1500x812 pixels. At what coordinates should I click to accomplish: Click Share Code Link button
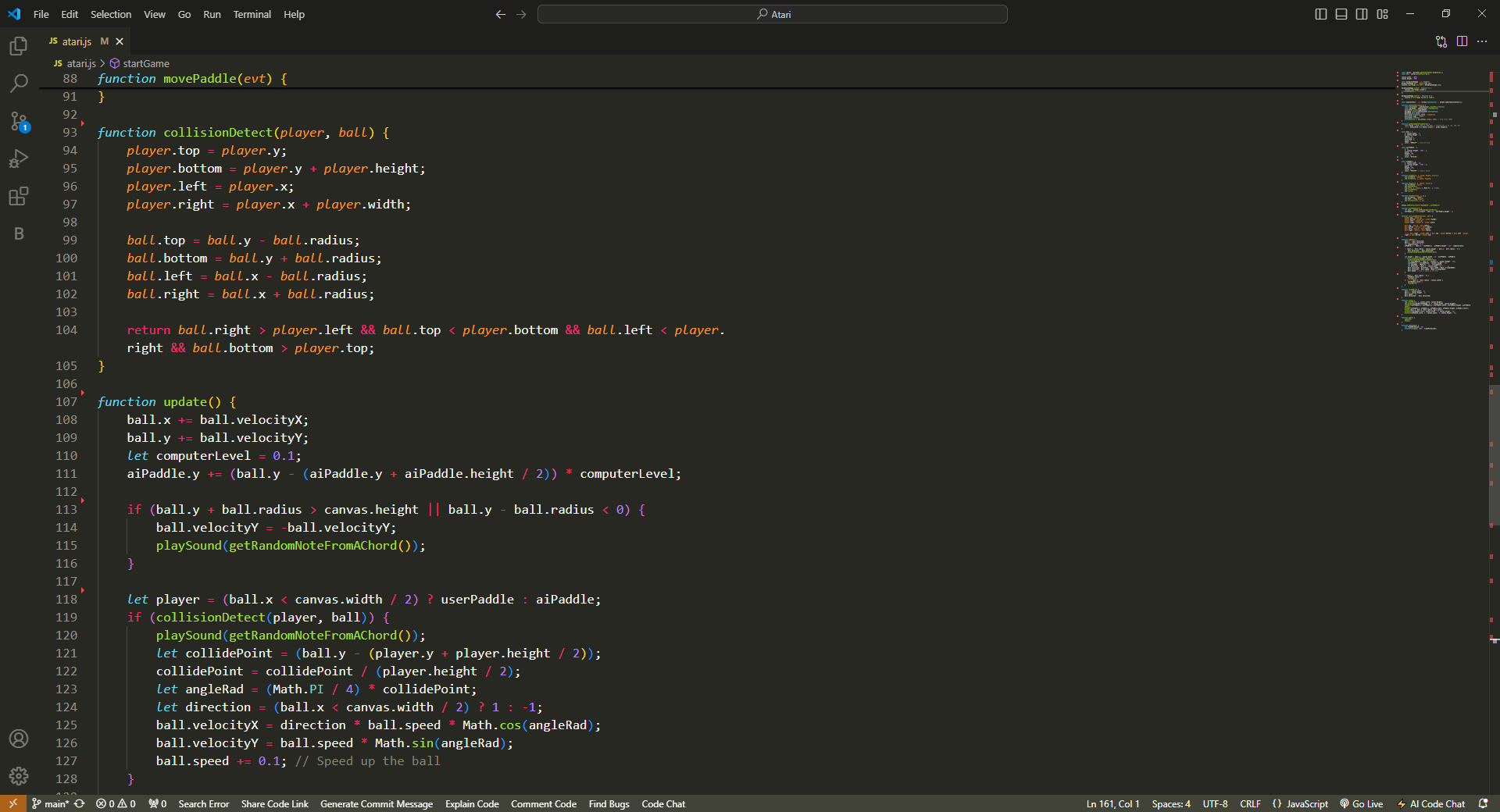[274, 803]
